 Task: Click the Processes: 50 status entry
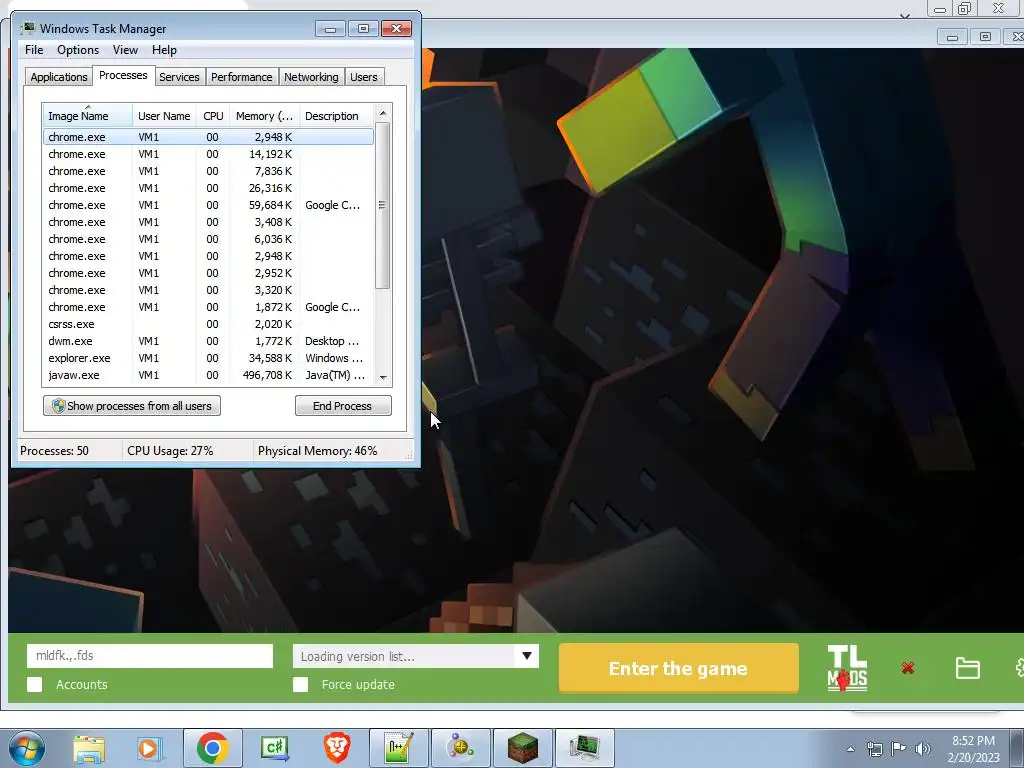[x=54, y=451]
